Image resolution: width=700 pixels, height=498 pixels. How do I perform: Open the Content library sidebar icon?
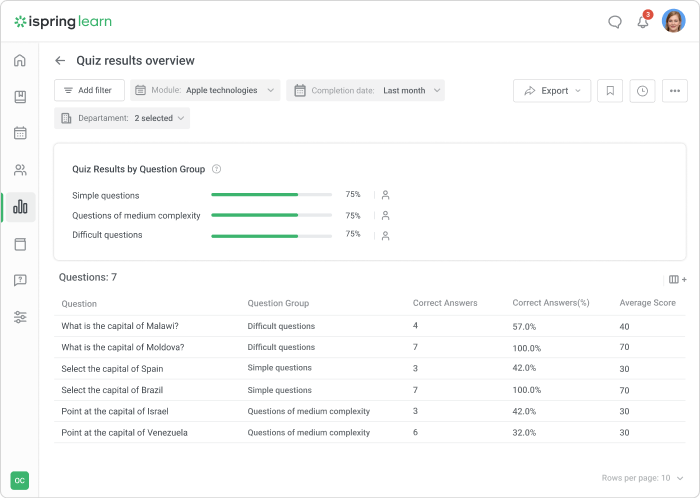(20, 97)
